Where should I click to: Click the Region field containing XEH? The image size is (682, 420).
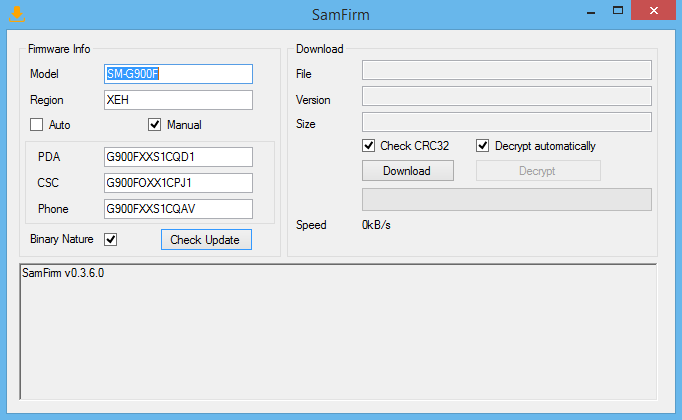[178, 100]
